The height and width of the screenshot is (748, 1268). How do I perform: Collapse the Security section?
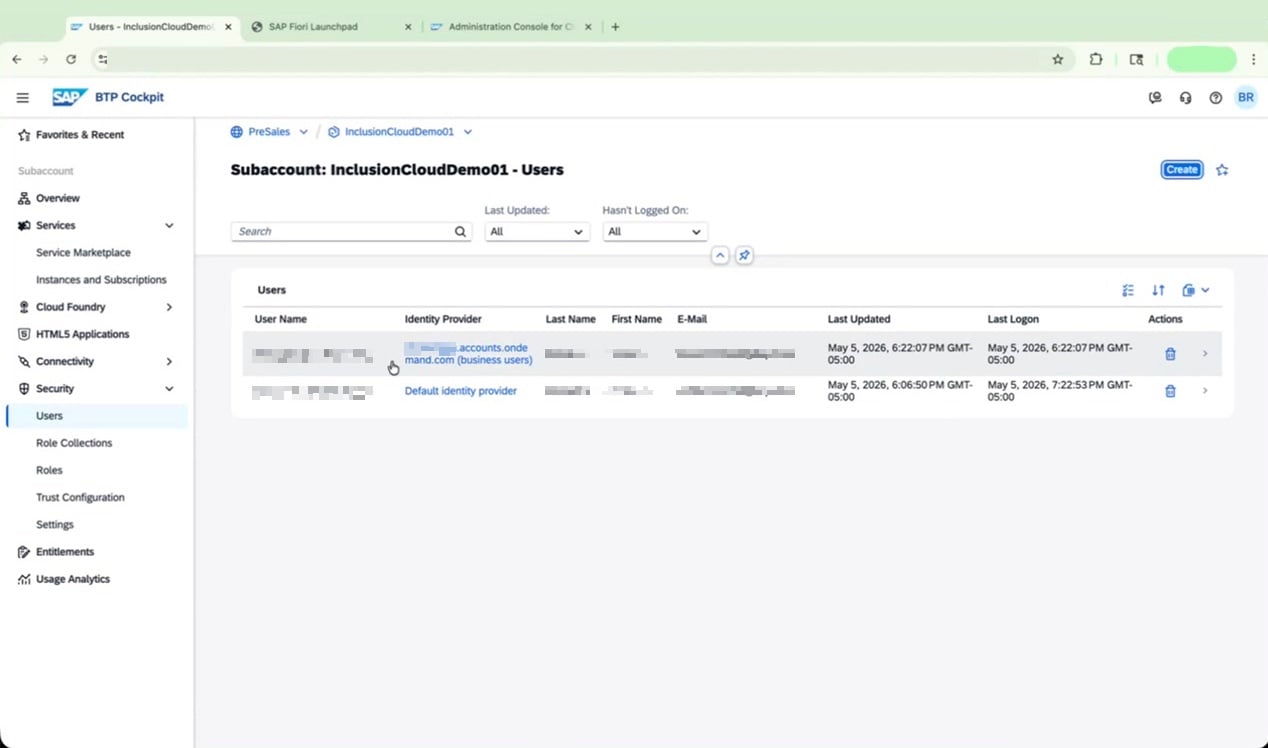click(x=169, y=389)
